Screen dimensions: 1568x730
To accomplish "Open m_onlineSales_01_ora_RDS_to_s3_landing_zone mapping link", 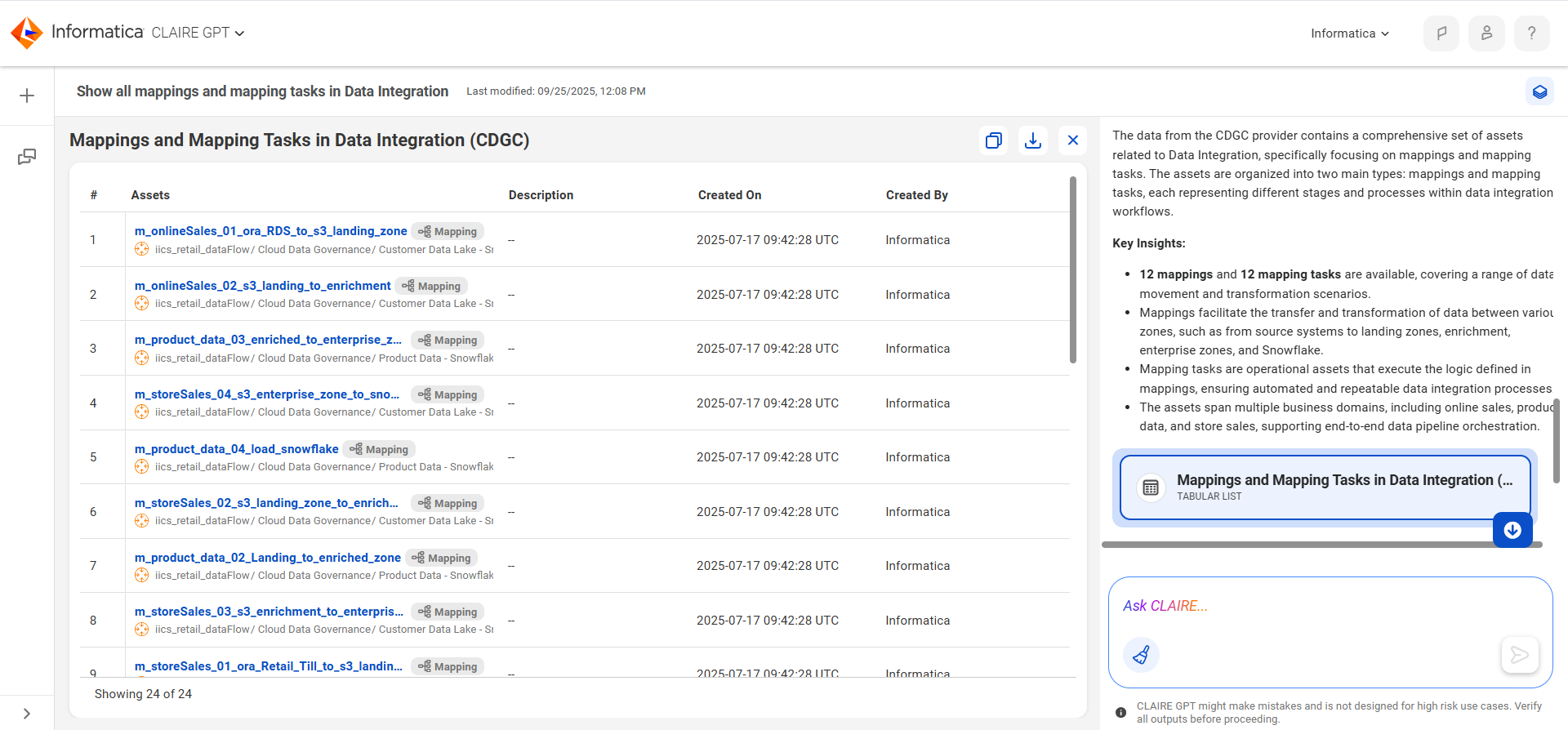I will pos(270,231).
